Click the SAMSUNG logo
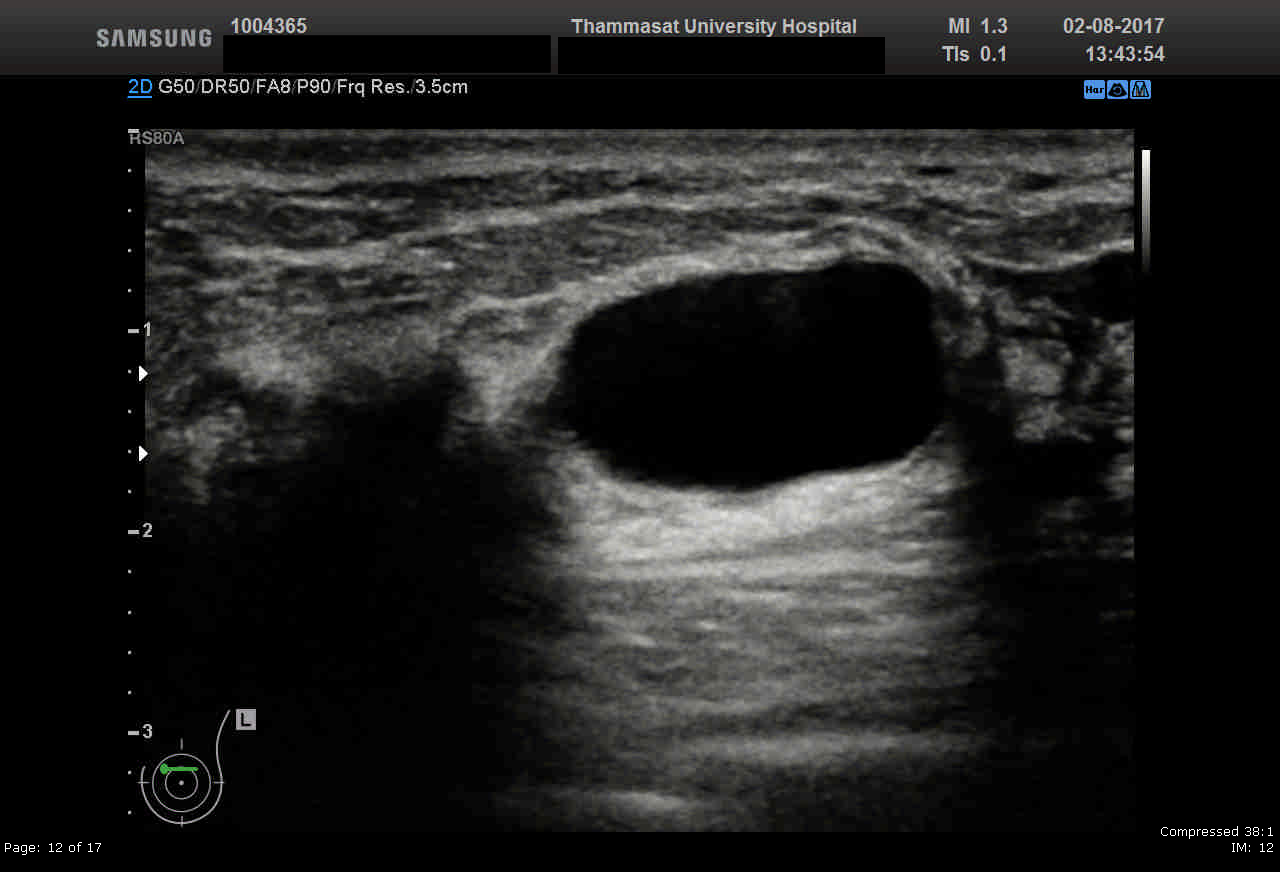Image resolution: width=1280 pixels, height=872 pixels. [x=154, y=38]
